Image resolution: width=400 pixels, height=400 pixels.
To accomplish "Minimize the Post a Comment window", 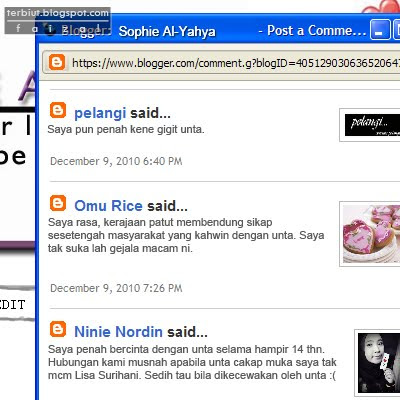I will pos(380,30).
